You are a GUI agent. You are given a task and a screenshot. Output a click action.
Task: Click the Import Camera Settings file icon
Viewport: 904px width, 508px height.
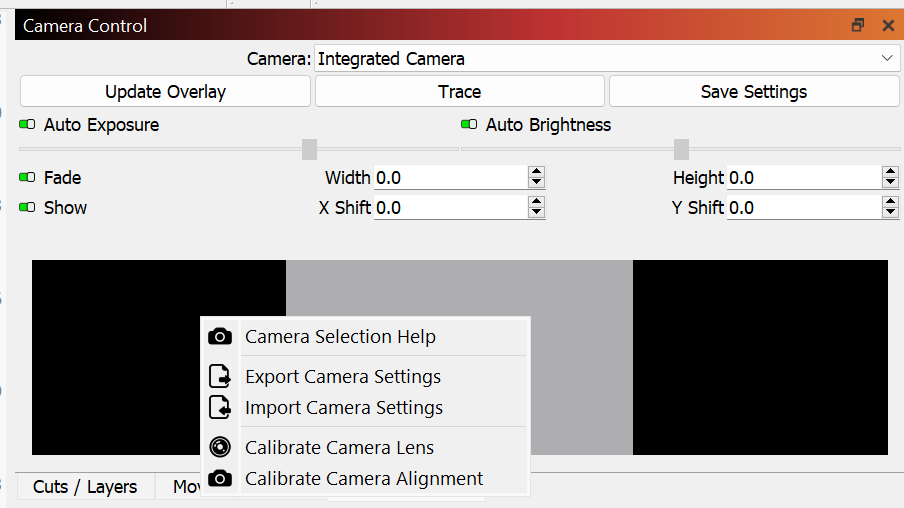pyautogui.click(x=220, y=407)
